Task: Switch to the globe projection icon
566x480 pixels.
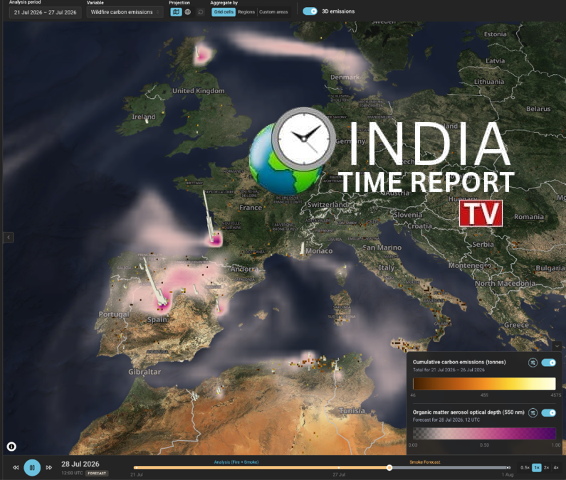Action: click(x=188, y=12)
